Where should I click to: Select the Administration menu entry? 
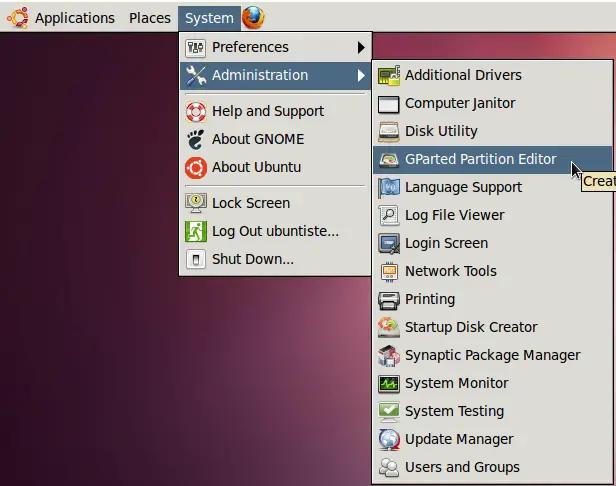(275, 75)
